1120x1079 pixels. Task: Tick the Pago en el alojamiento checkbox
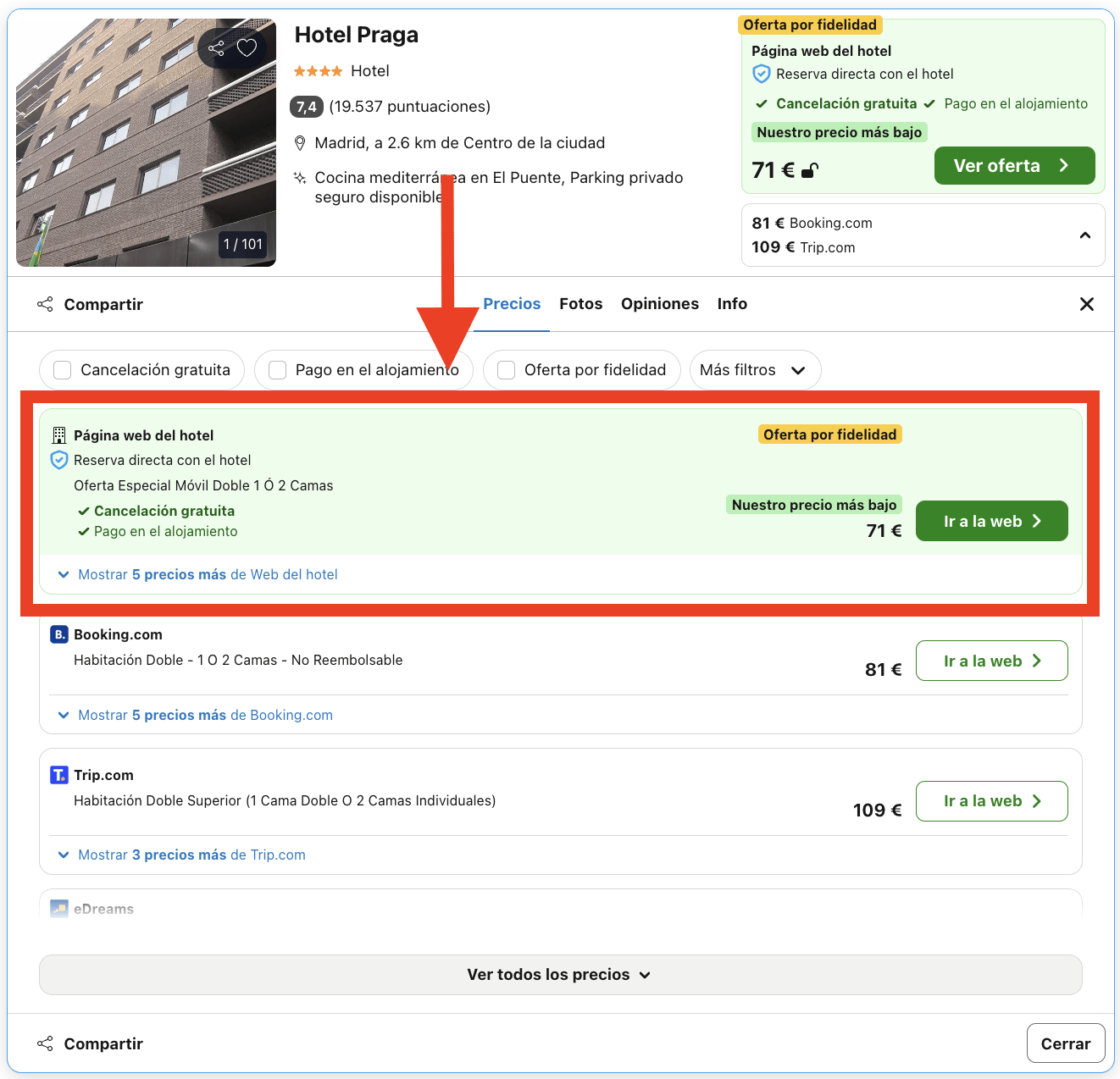[277, 370]
